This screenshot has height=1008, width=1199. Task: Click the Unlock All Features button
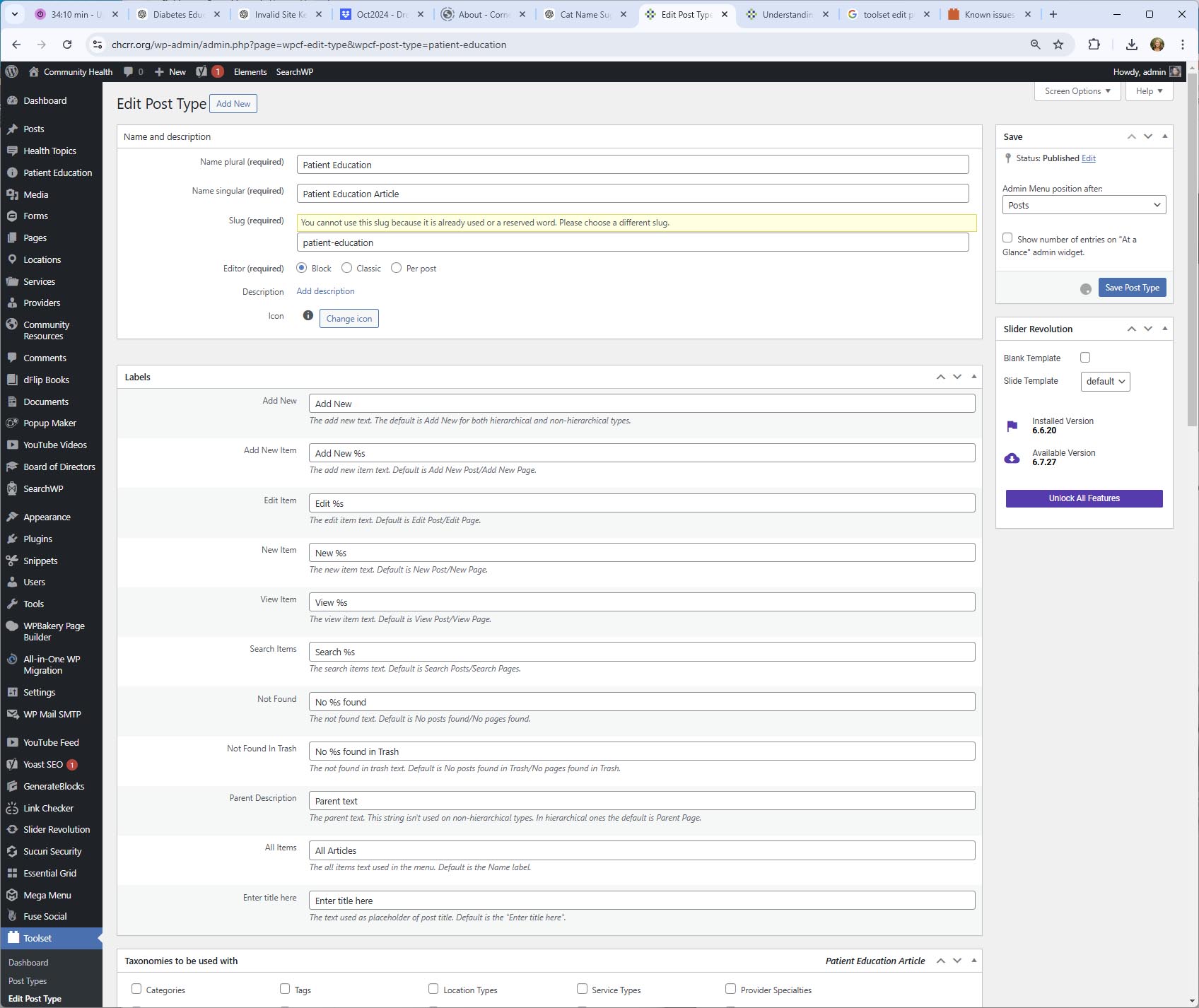tap(1084, 498)
